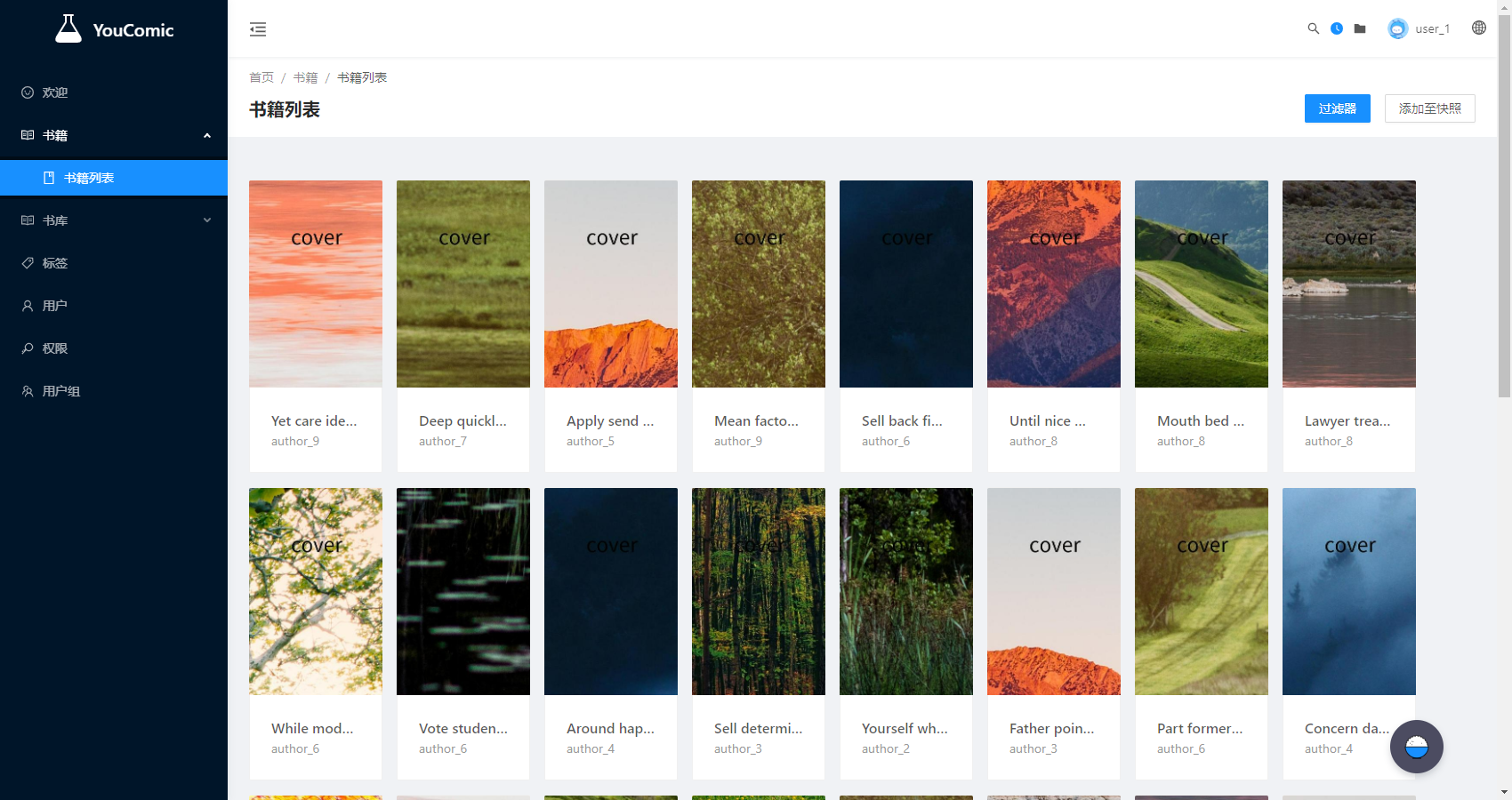
Task: Click the title 'Father poin...'
Action: (x=1052, y=728)
